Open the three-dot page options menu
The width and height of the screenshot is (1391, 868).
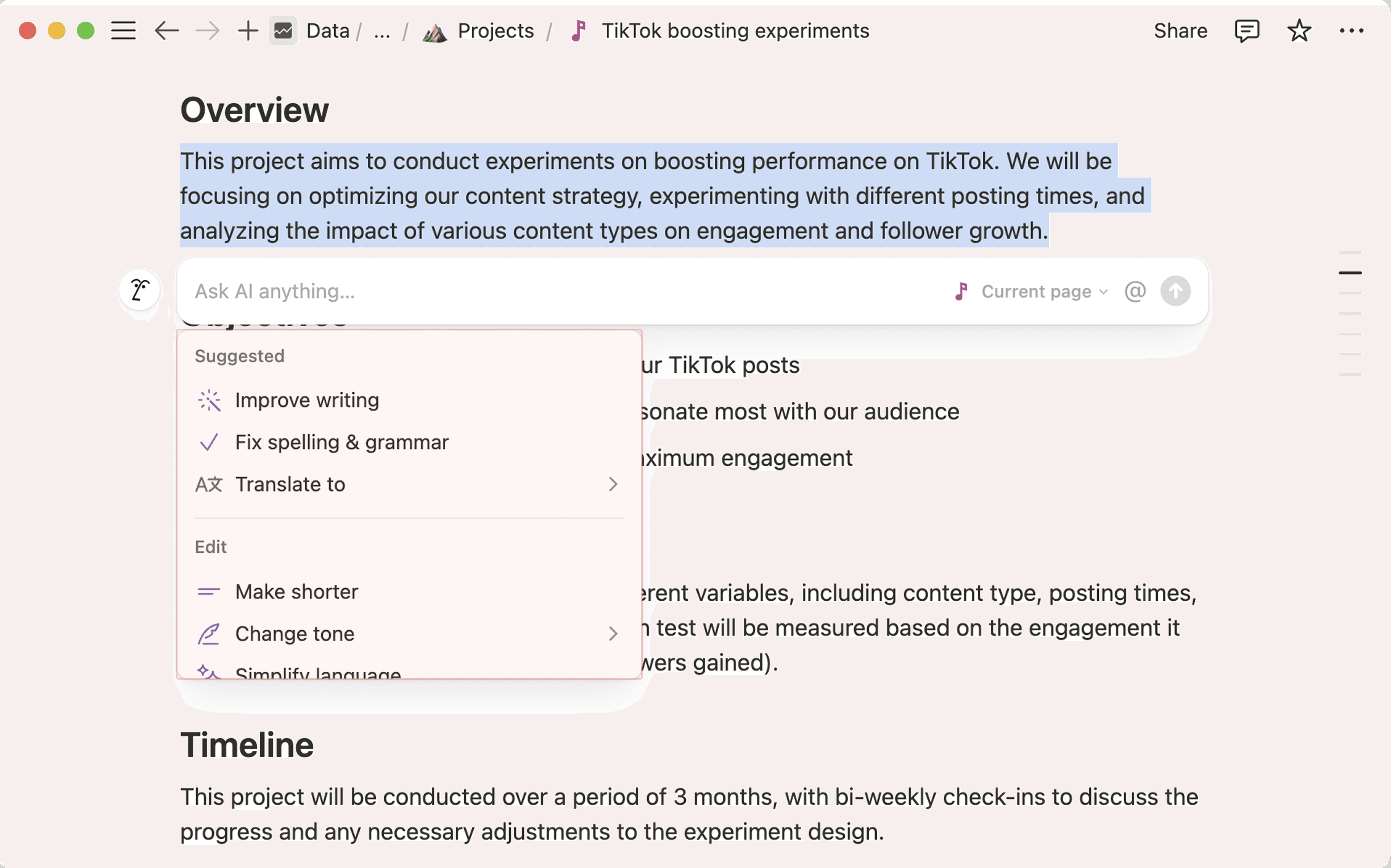tap(1352, 30)
